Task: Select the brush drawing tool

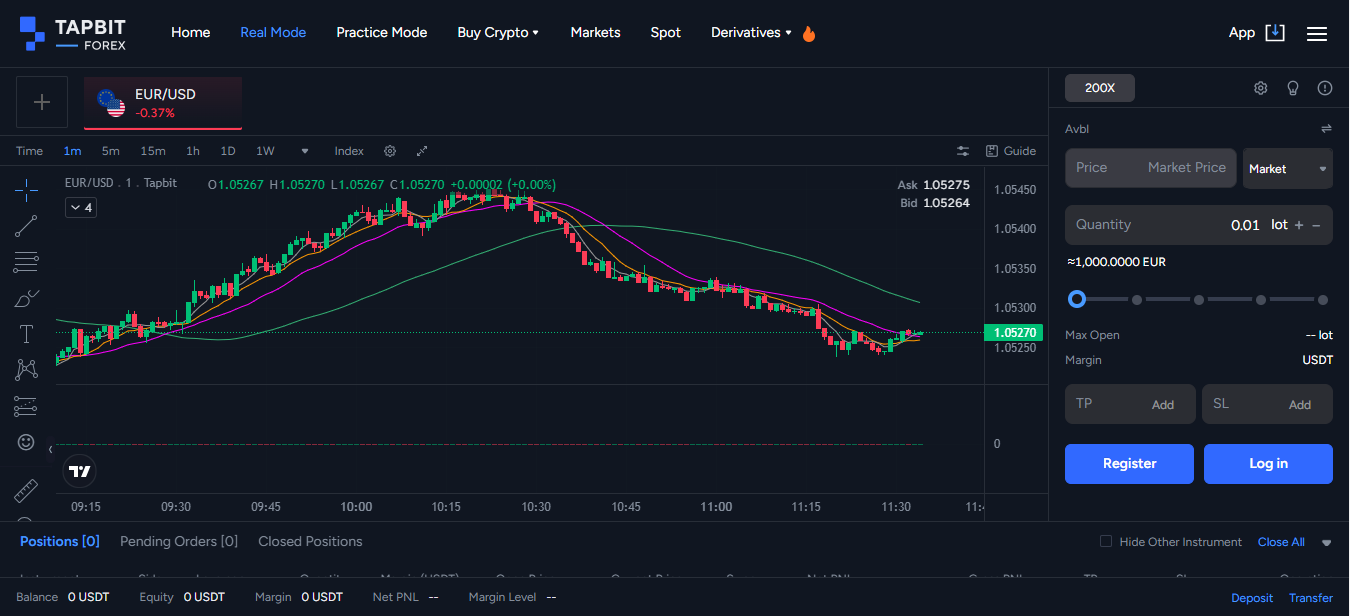Action: (x=27, y=298)
